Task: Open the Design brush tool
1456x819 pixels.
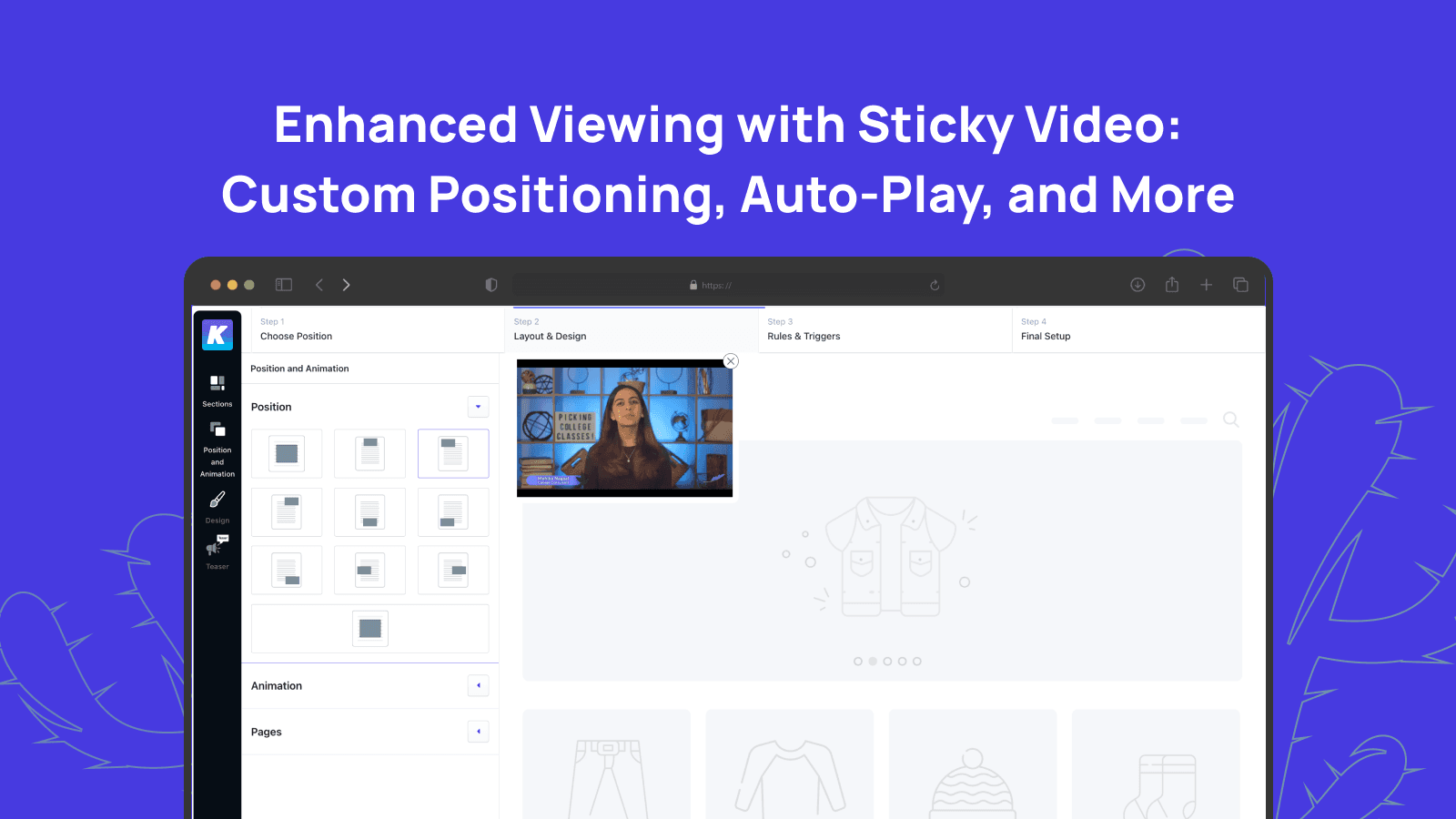Action: point(217,507)
